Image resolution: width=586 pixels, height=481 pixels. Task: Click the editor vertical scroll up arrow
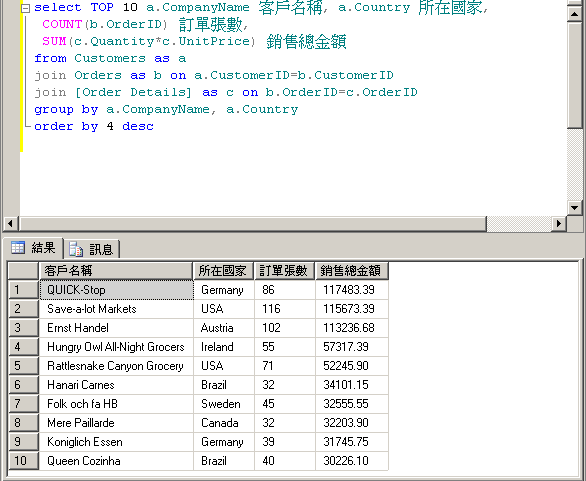(574, 14)
